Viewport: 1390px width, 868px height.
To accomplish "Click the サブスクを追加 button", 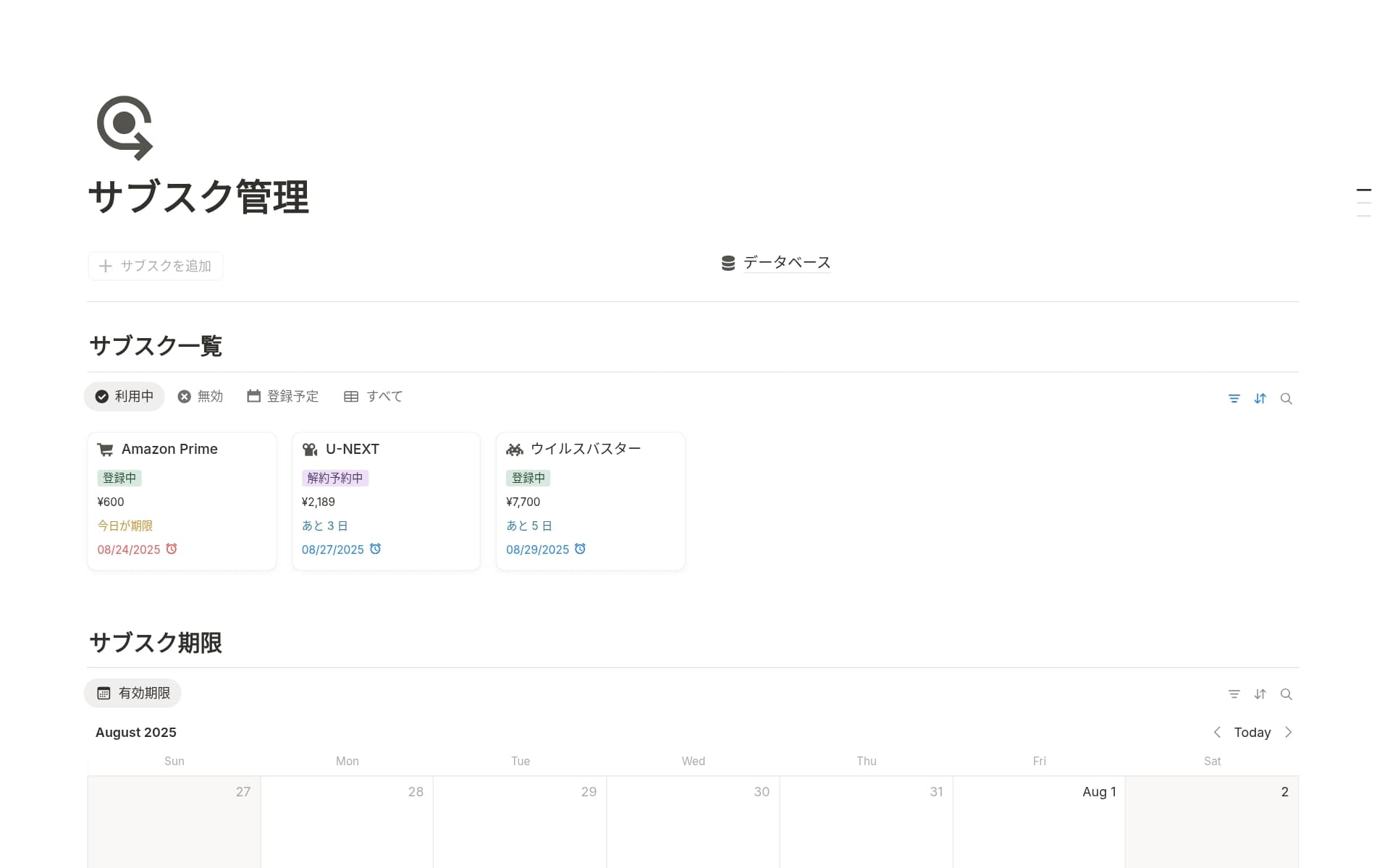I will [156, 266].
